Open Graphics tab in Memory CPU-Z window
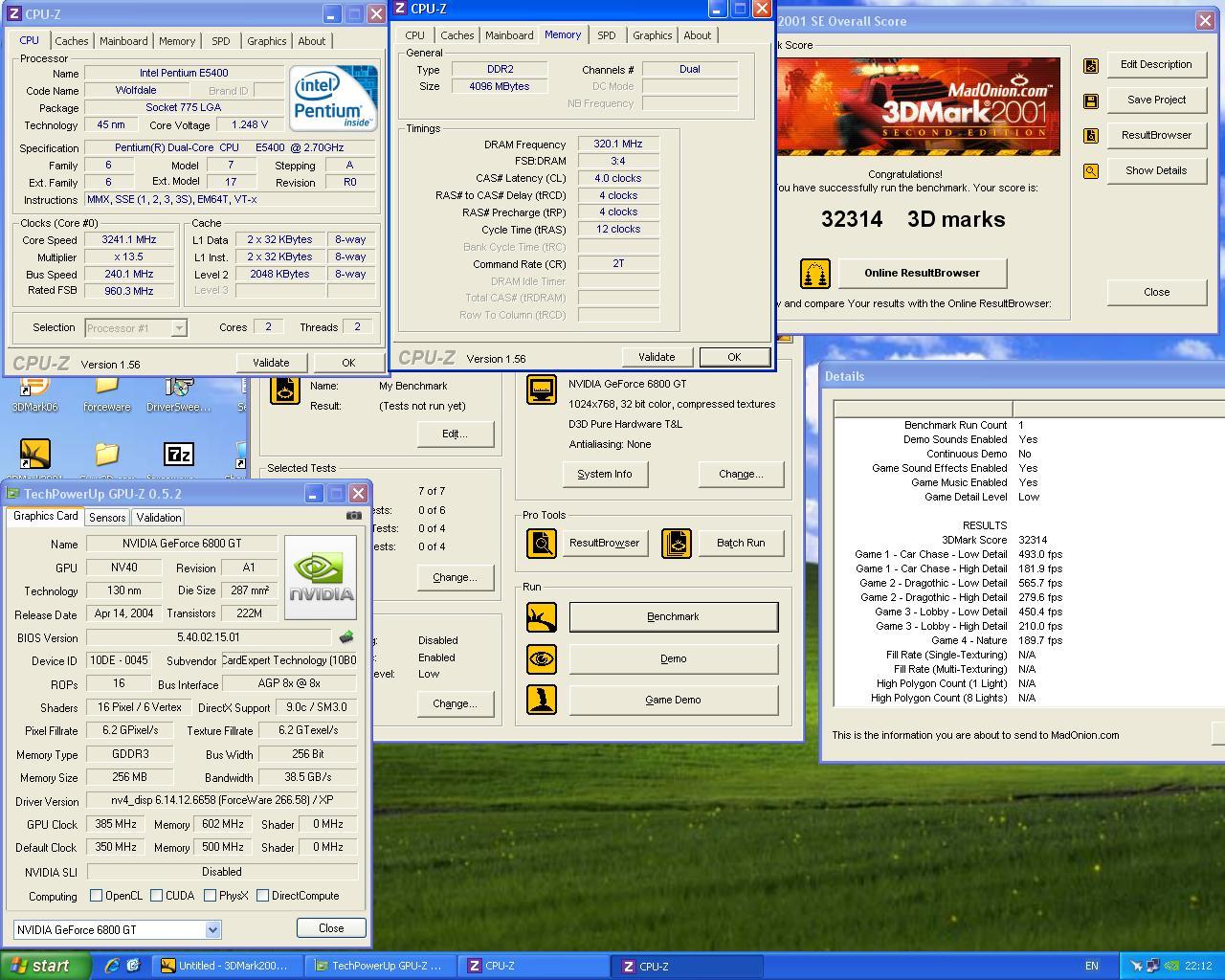 [x=652, y=35]
